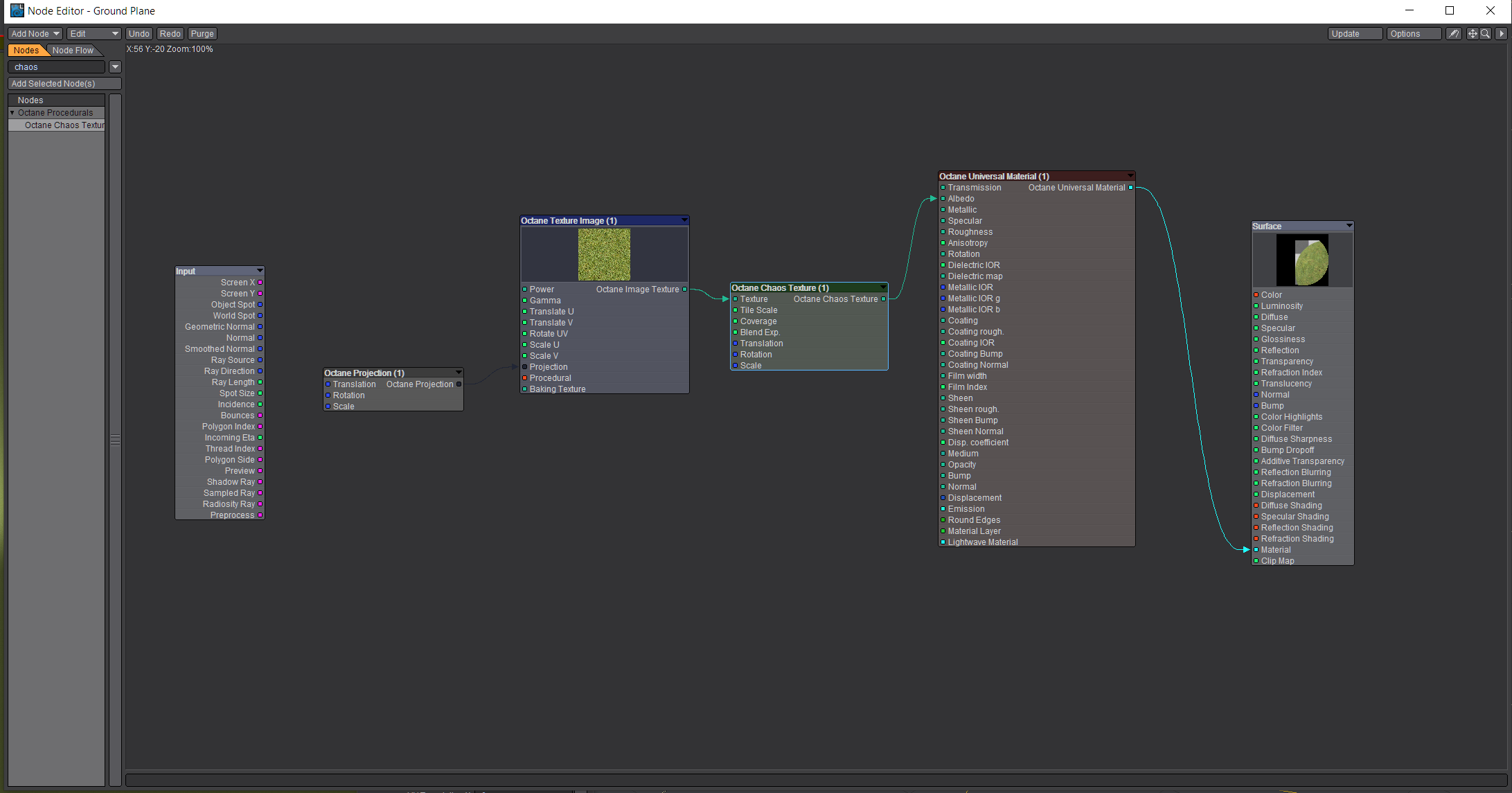Click the Texture input dot on Chaos Texture
Viewport: 1512px width, 793px height.
pos(735,299)
